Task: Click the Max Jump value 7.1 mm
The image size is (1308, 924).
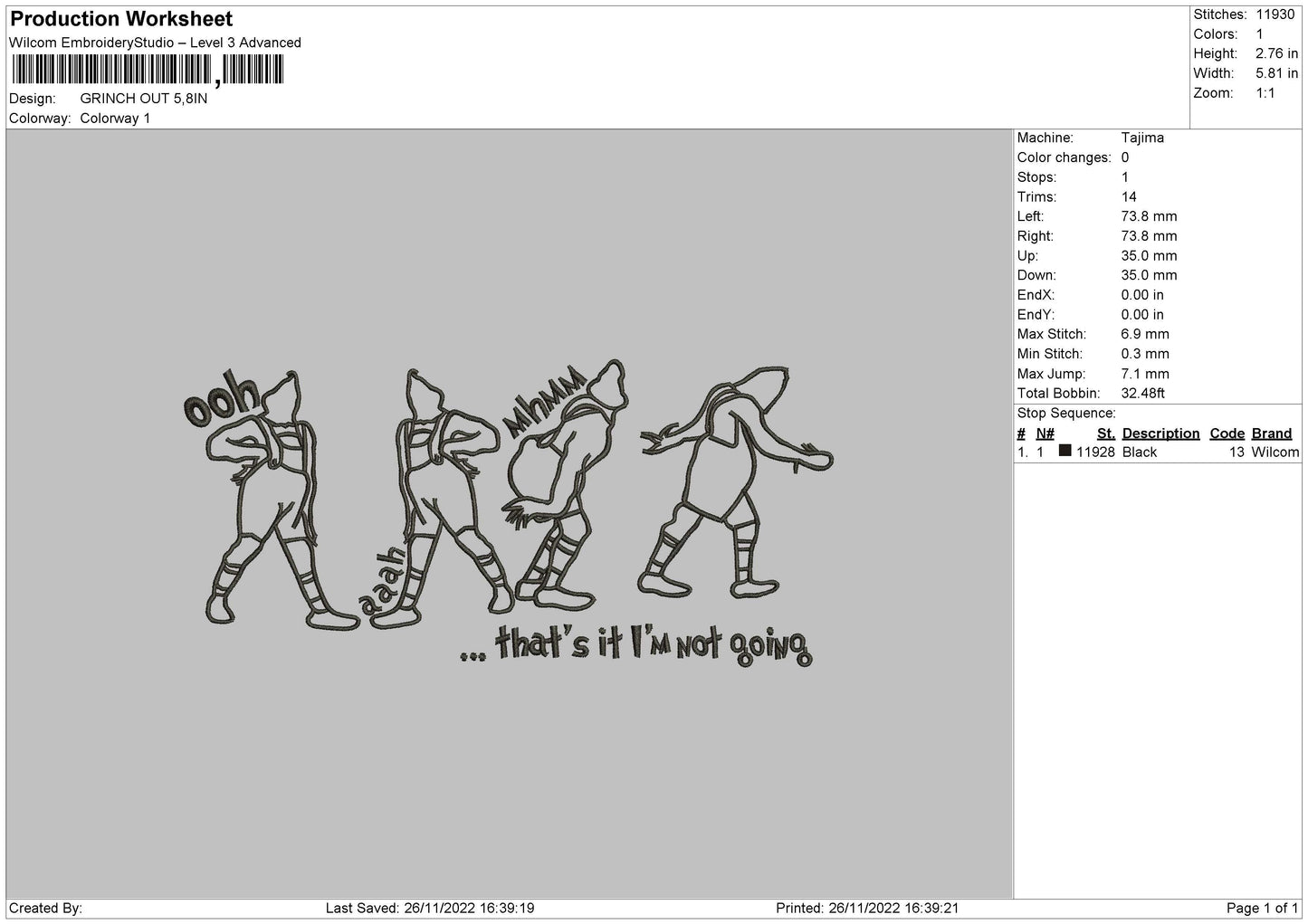Action: [x=1145, y=374]
